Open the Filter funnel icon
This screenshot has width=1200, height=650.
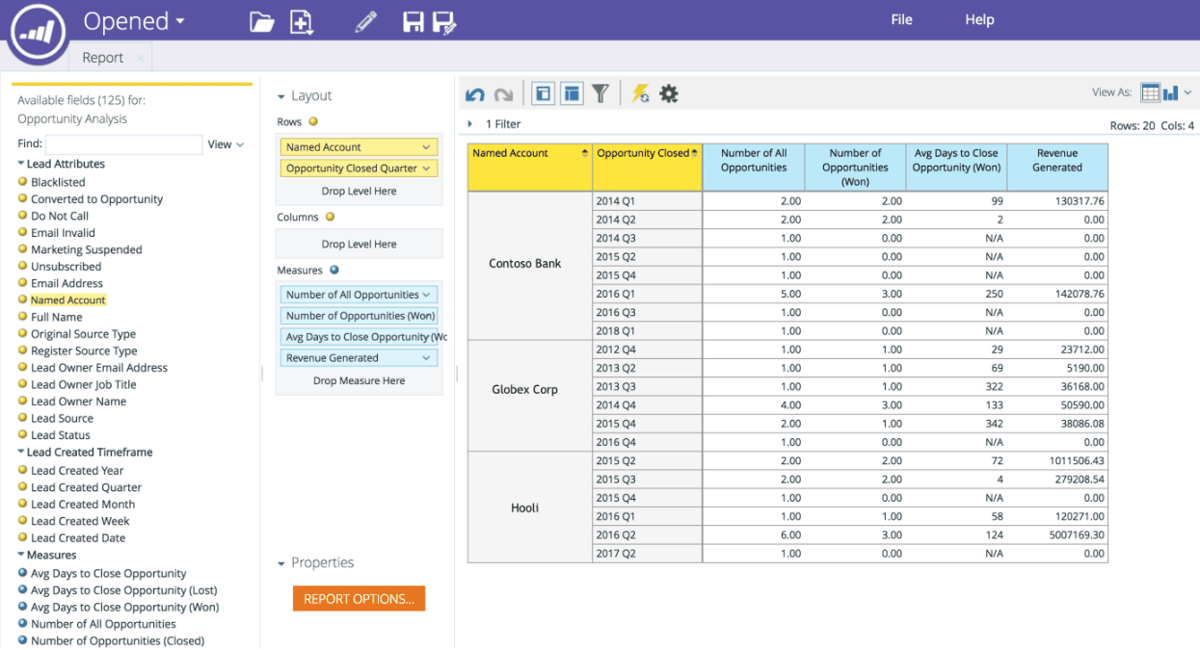click(x=601, y=92)
